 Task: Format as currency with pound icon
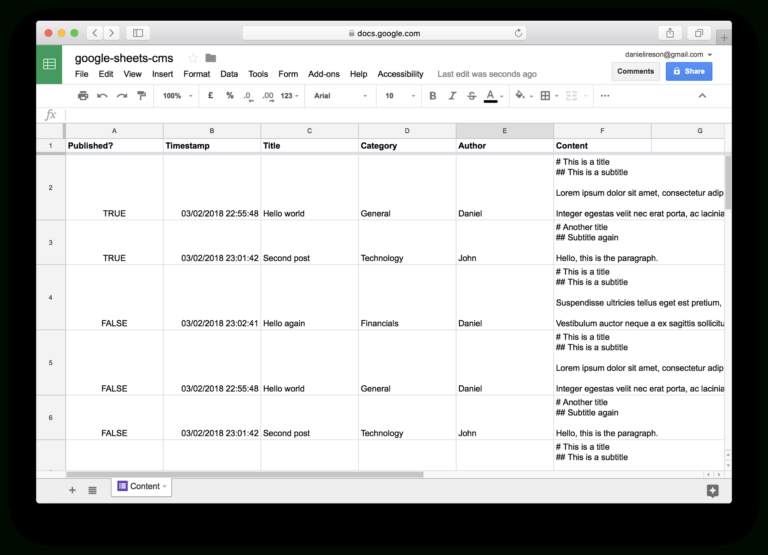pyautogui.click(x=210, y=96)
